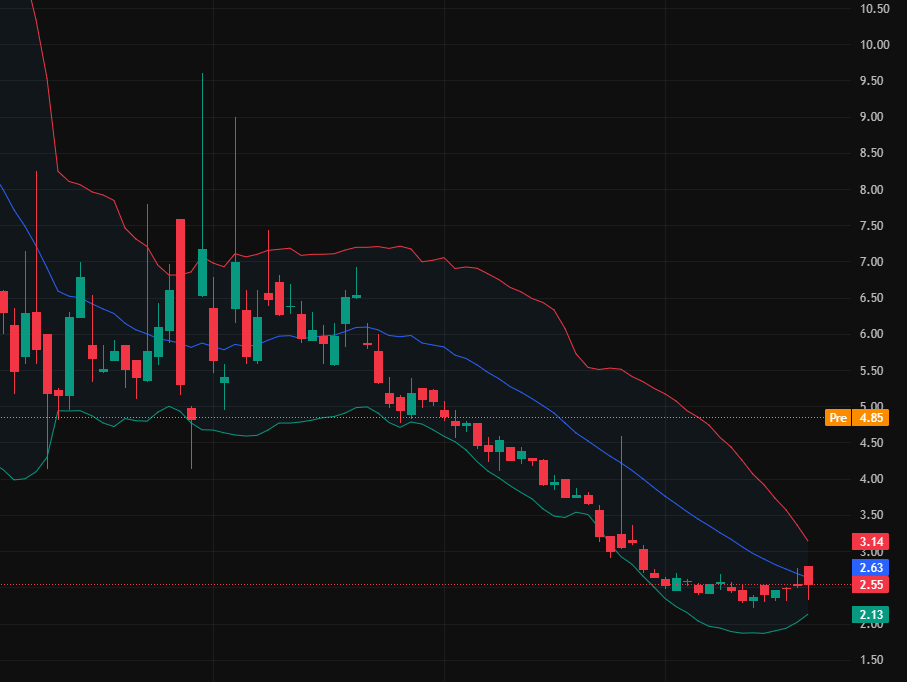Click the red 3.14 upper band value

click(x=871, y=542)
